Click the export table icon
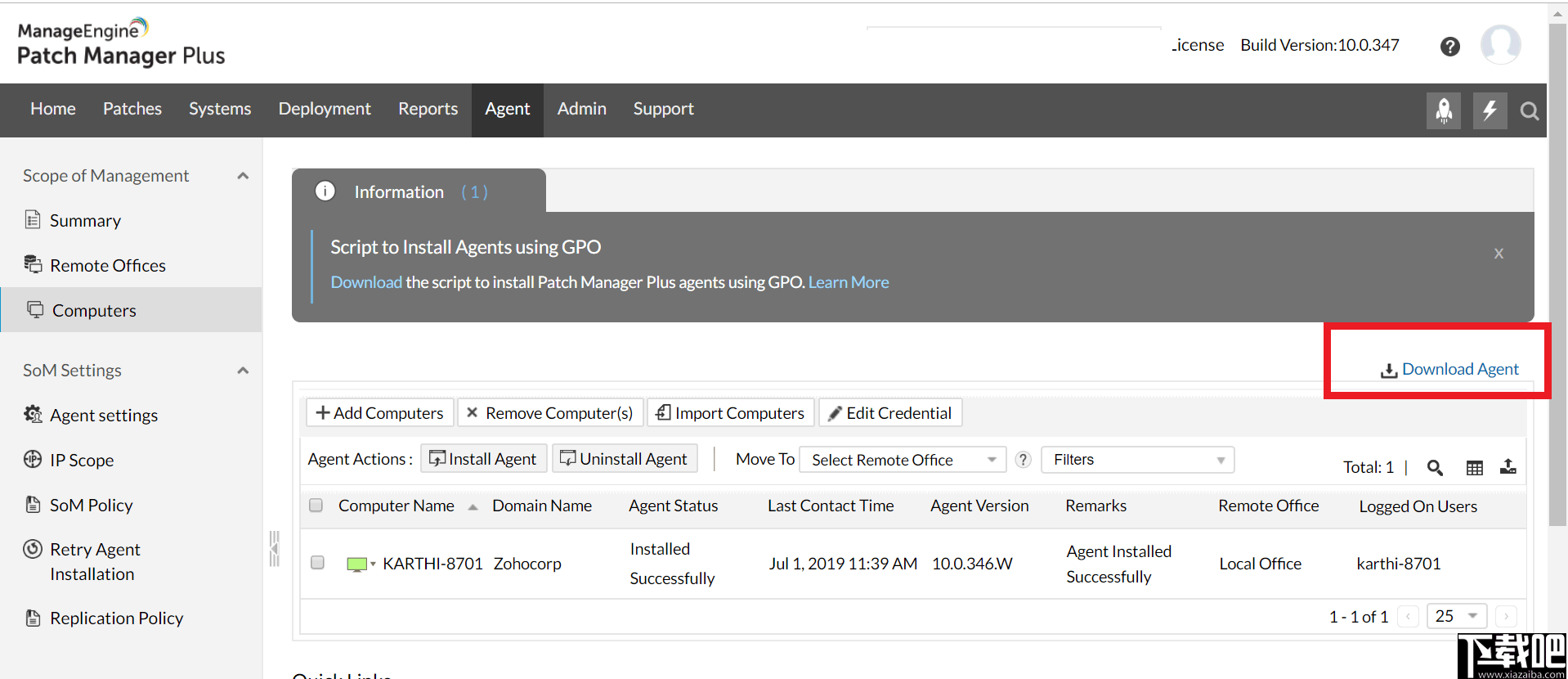The image size is (1568, 679). (x=1508, y=466)
